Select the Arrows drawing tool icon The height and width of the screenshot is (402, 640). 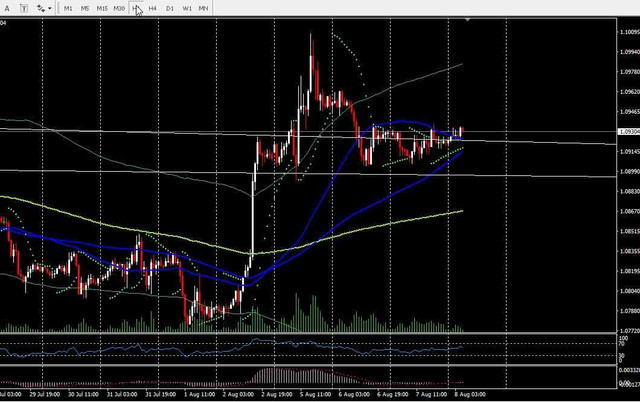click(40, 8)
